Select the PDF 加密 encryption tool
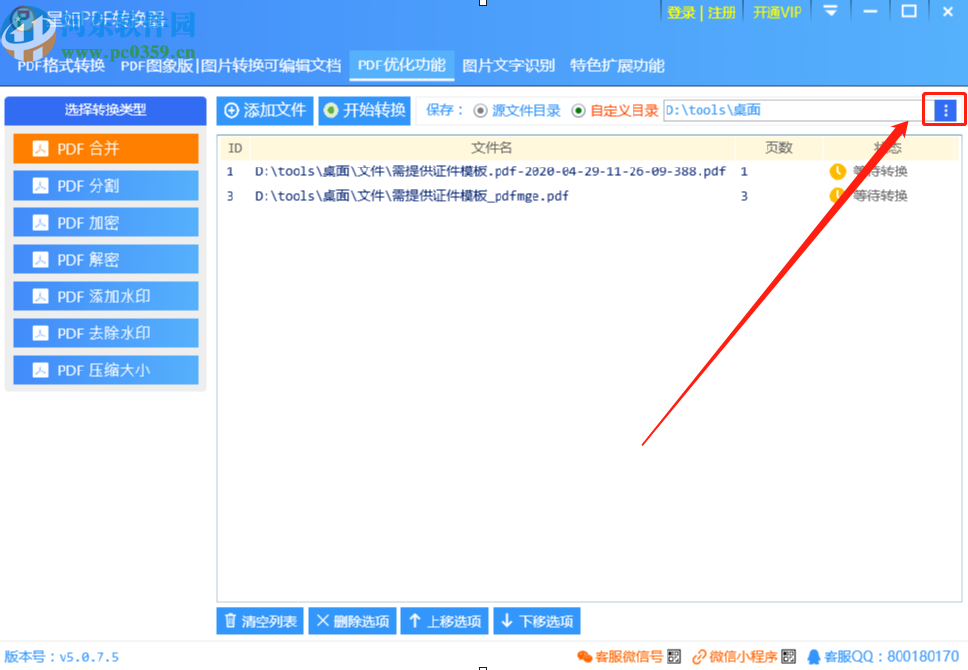Image resolution: width=968 pixels, height=670 pixels. tap(105, 222)
